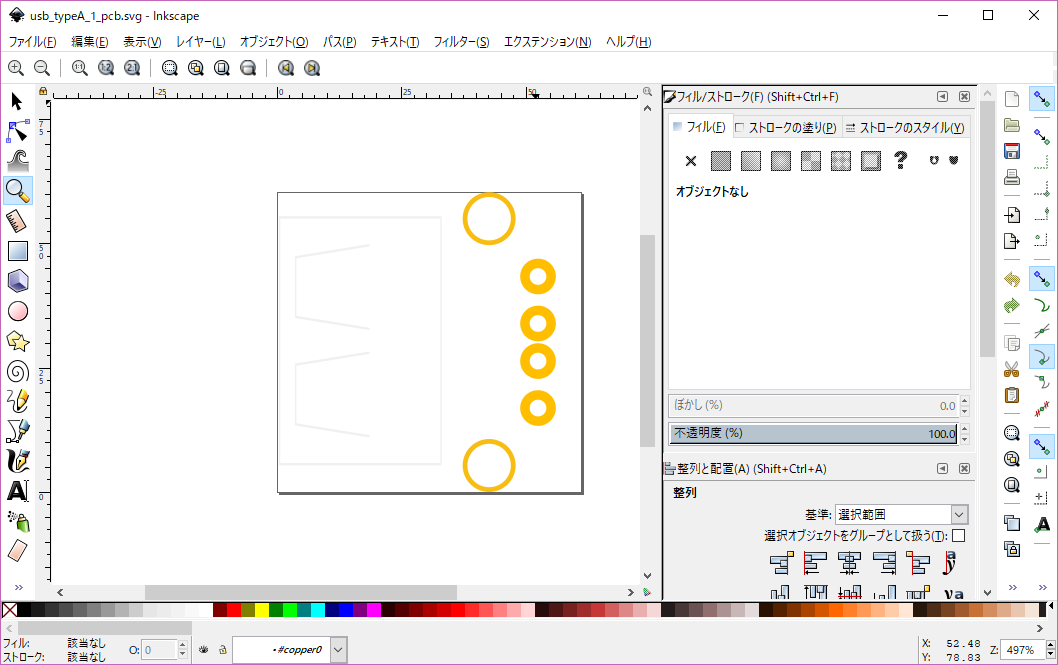
Task: Click the no paint X button
Action: click(x=690, y=160)
